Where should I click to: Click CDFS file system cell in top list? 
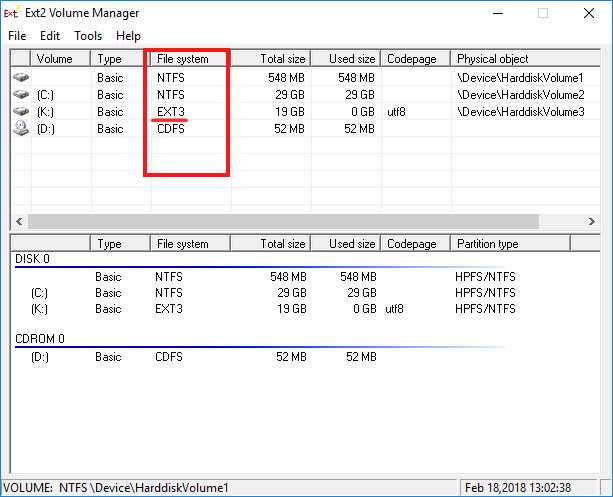point(171,129)
